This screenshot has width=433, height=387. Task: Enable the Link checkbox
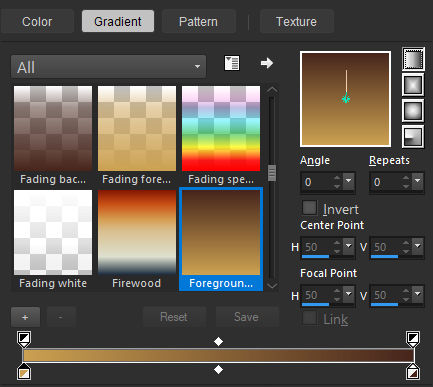point(309,318)
